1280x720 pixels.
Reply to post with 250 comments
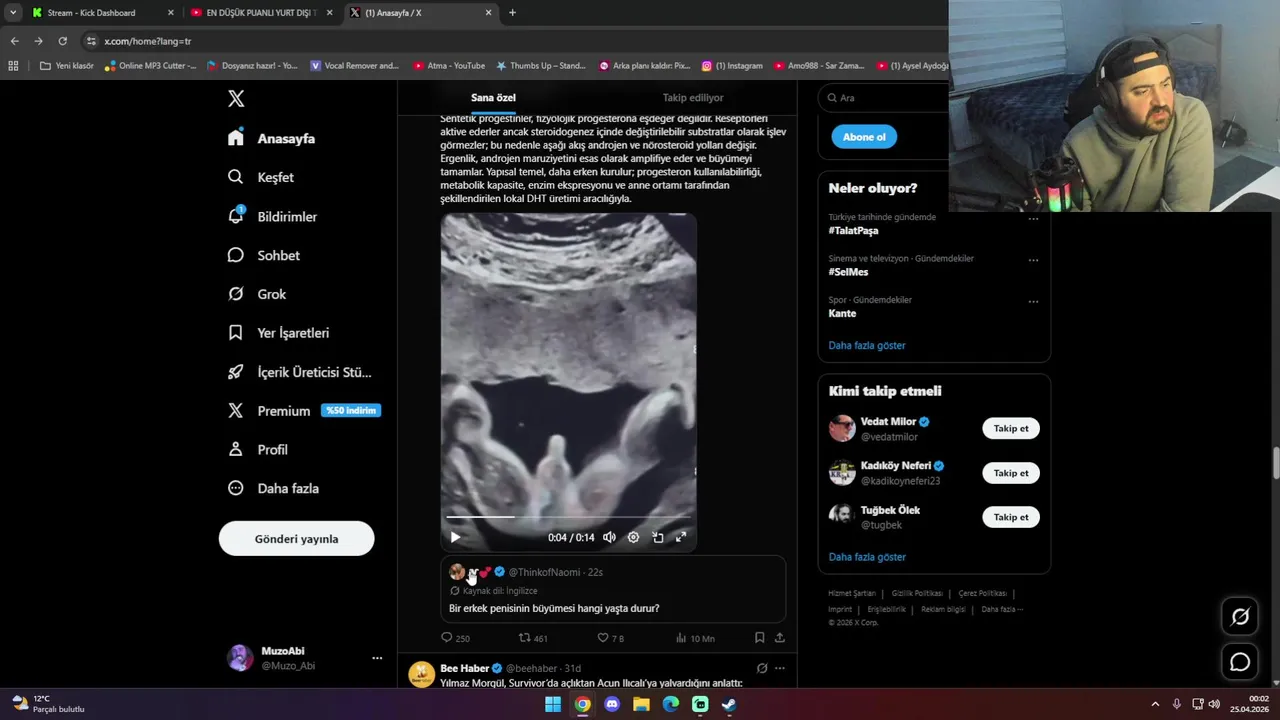(x=455, y=638)
